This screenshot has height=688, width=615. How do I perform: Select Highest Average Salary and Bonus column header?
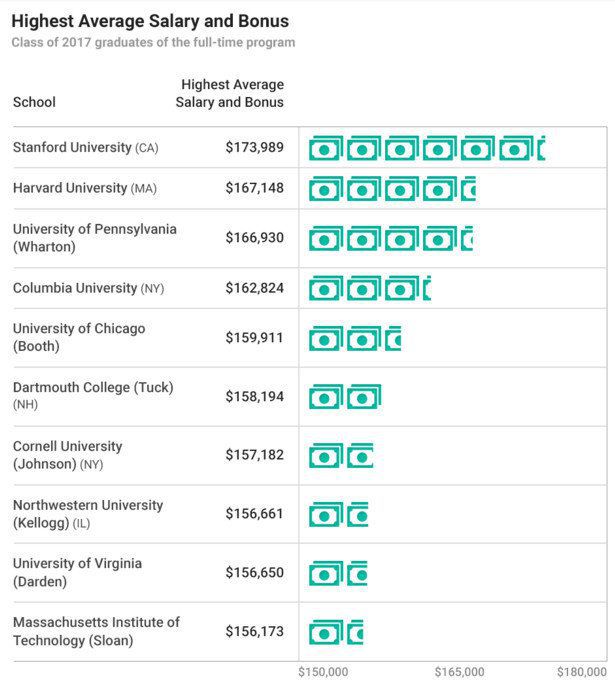[x=230, y=93]
